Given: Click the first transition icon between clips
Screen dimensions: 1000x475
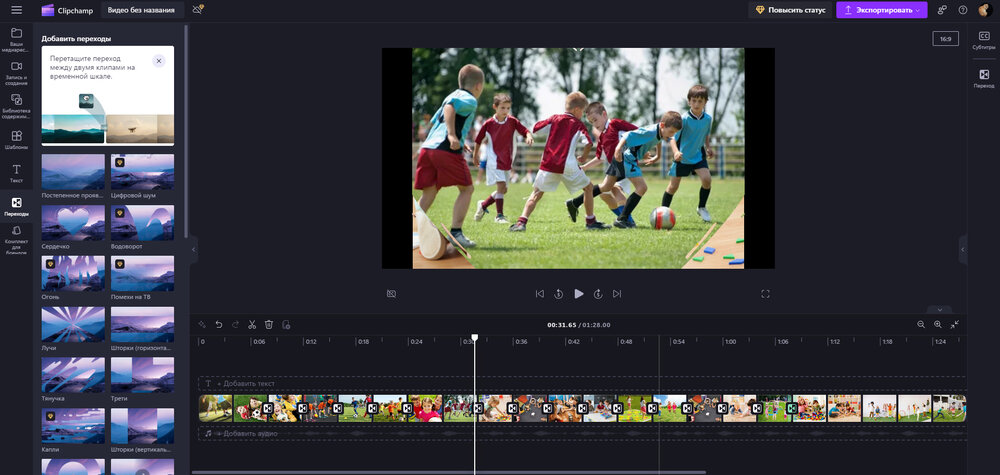Looking at the screenshot, I should (x=268, y=408).
